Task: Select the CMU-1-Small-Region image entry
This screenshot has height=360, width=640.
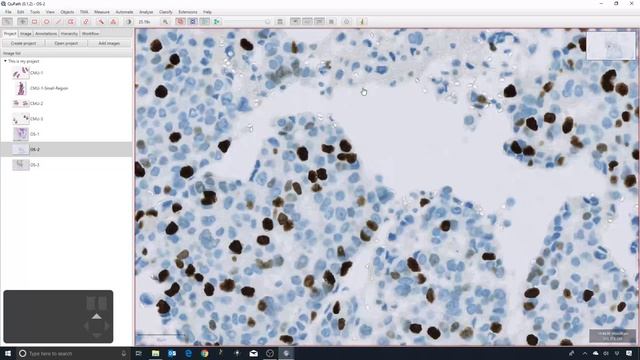Action: coord(66,88)
